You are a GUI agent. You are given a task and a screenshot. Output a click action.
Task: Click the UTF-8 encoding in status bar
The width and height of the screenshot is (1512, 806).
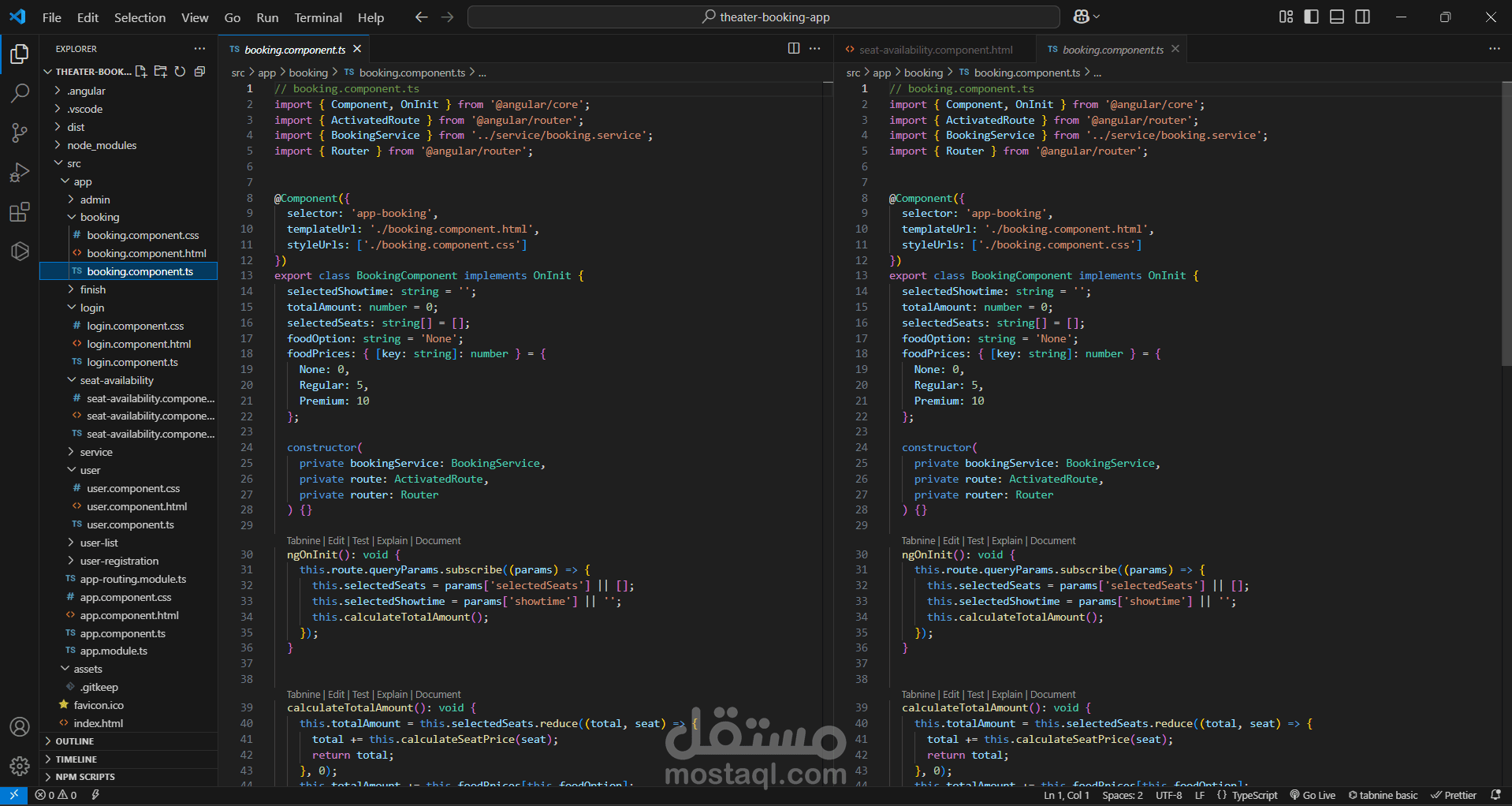pos(1168,795)
